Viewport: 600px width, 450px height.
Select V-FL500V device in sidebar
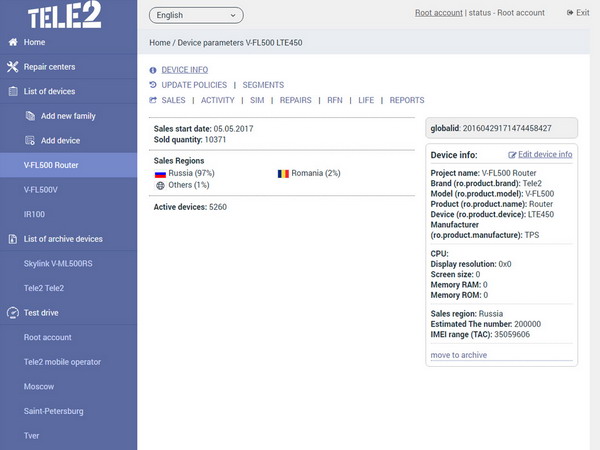[41, 189]
